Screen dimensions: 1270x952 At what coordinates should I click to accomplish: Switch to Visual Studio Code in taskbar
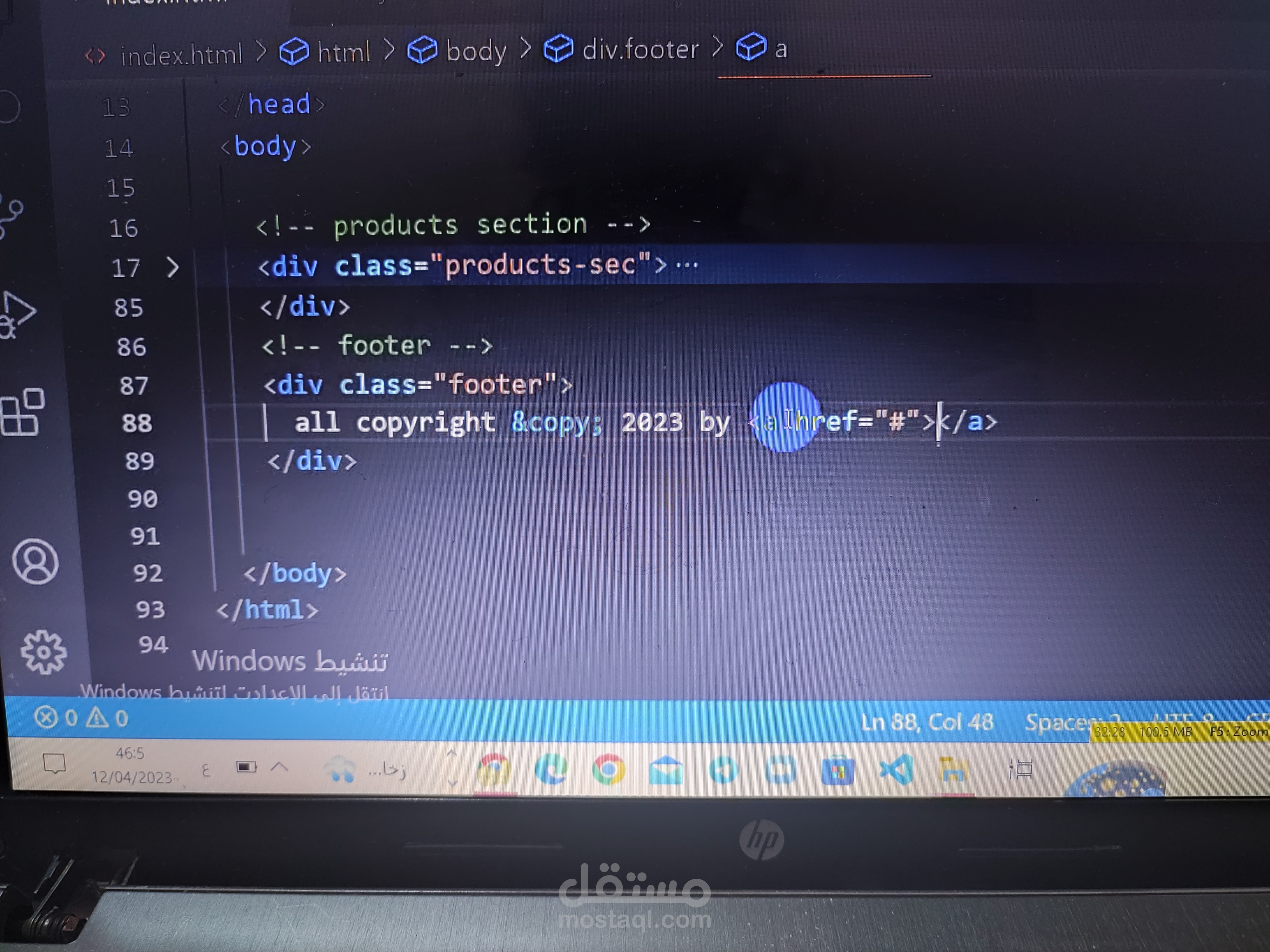coord(896,770)
